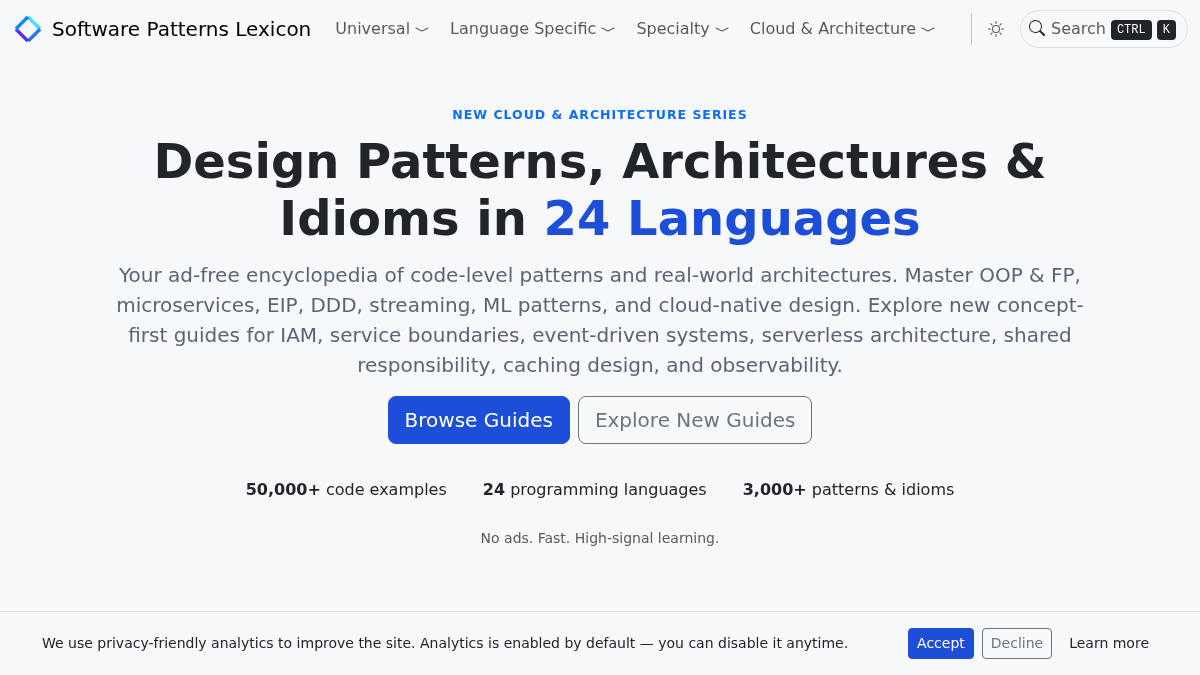
Task: Decline analytics in the cookie banner
Action: point(1017,643)
